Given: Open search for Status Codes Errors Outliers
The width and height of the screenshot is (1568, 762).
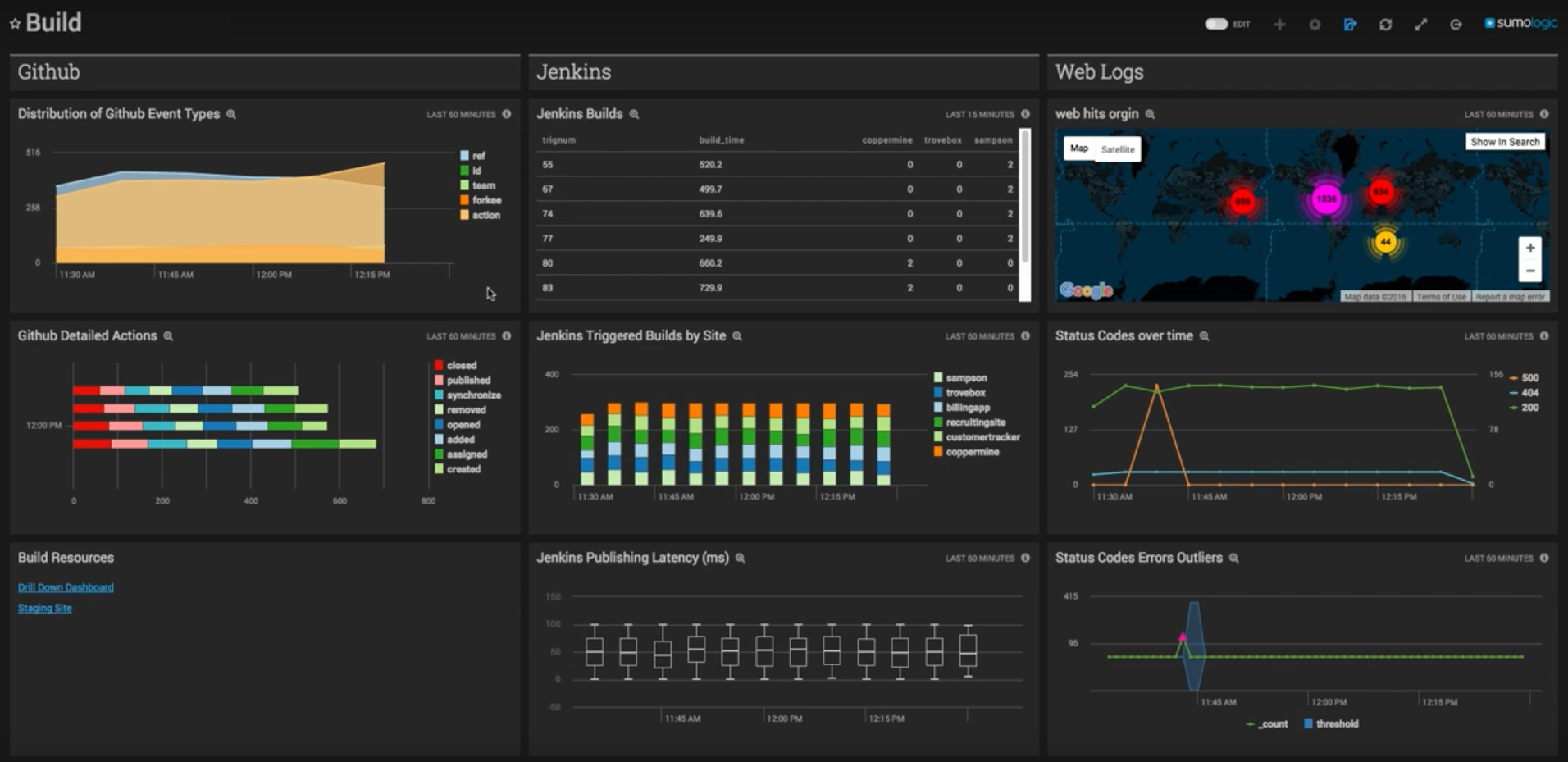Looking at the screenshot, I should [1233, 558].
